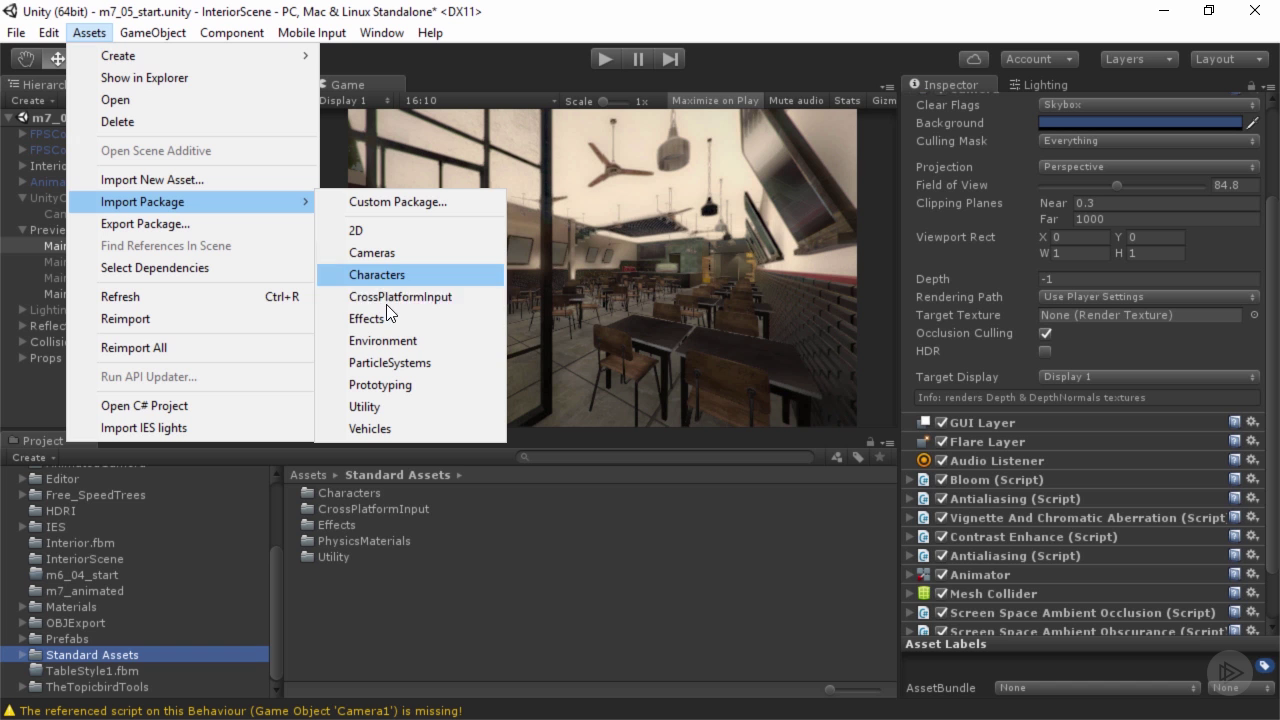Open the Culling Mask dropdown
This screenshot has width=1280, height=720.
click(x=1148, y=141)
